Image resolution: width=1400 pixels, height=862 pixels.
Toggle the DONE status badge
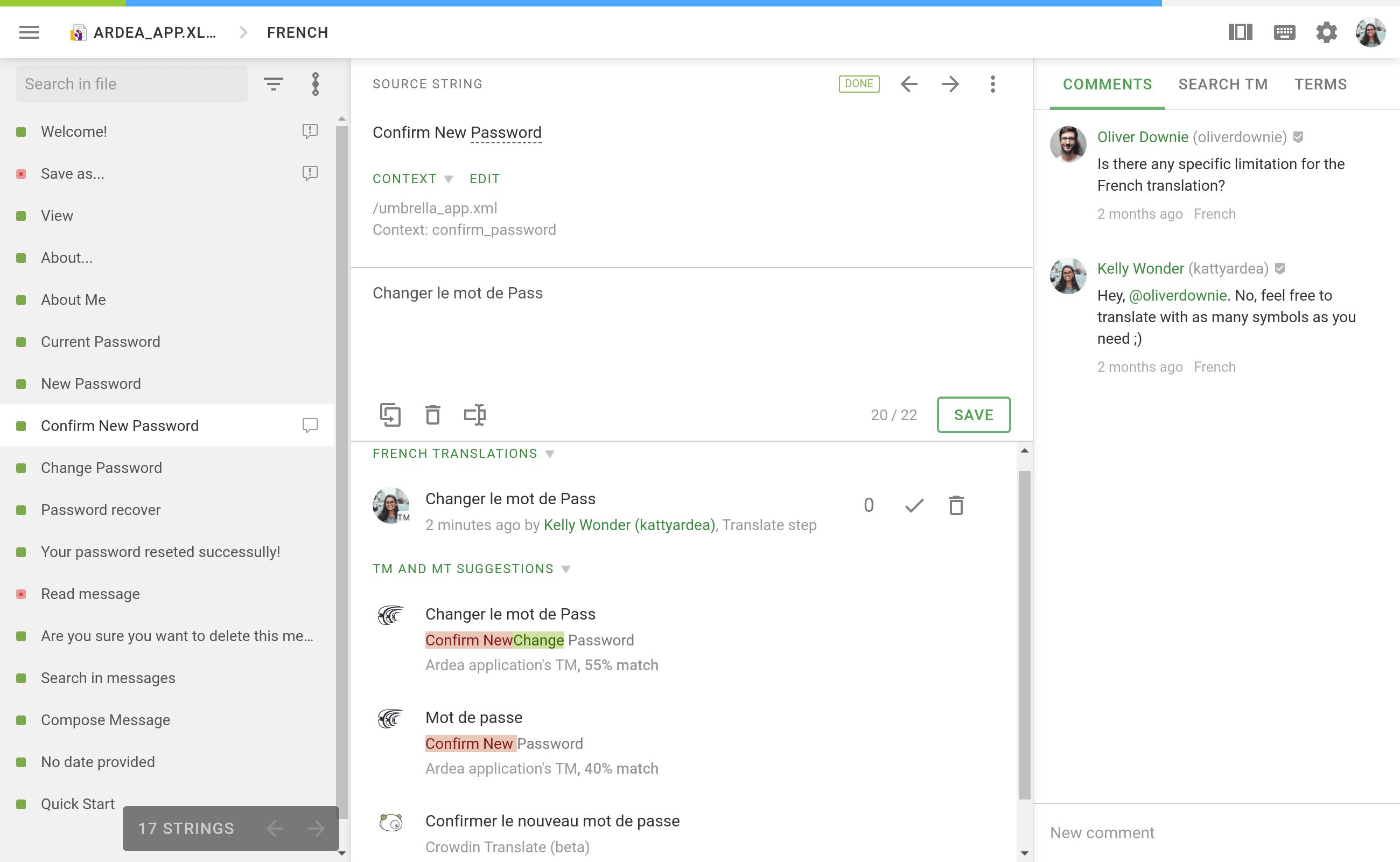859,83
